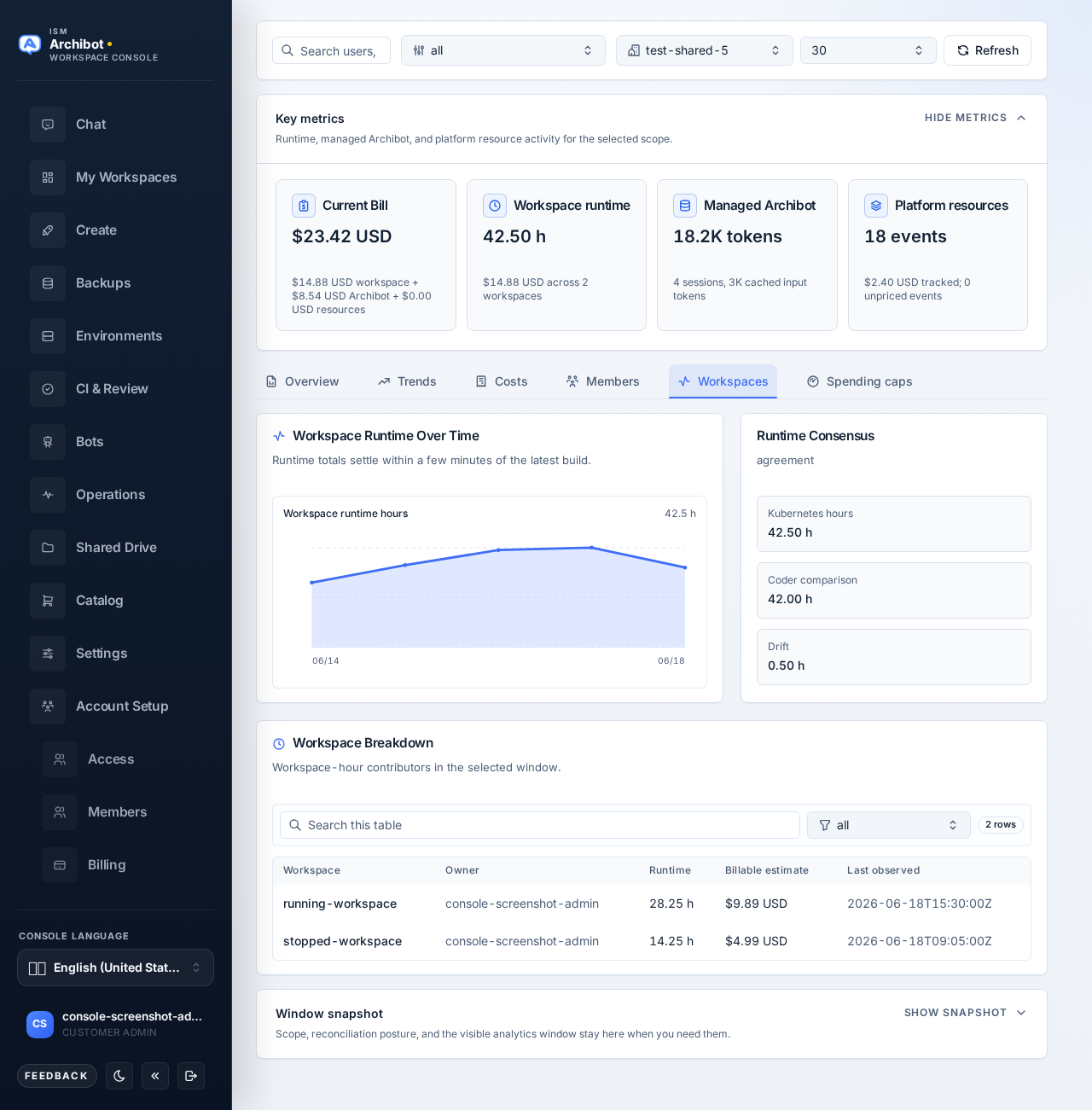Open the Billing card icon
1092x1110 pixels.
click(x=60, y=865)
